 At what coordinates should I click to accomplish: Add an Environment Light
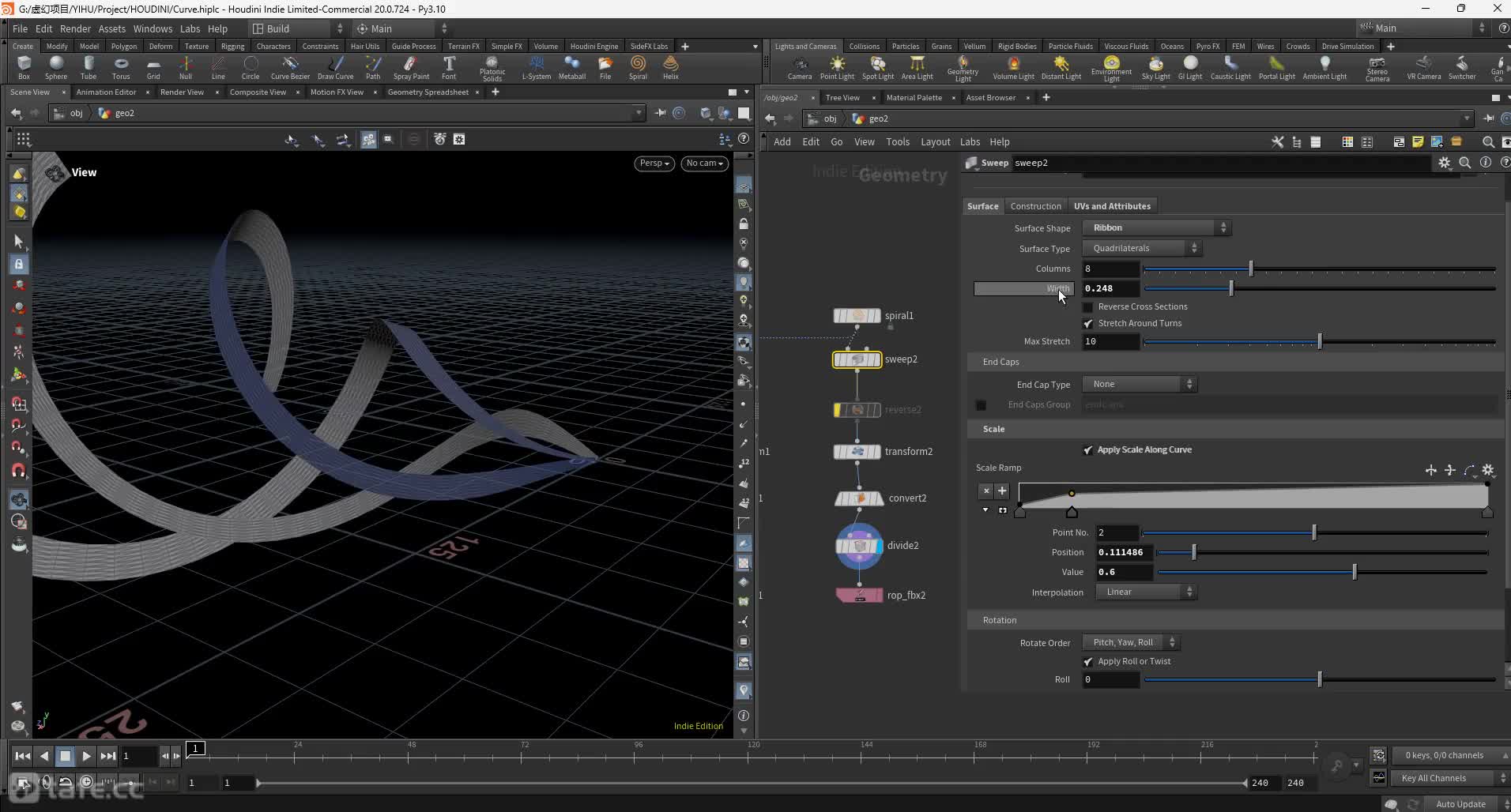point(1111,70)
